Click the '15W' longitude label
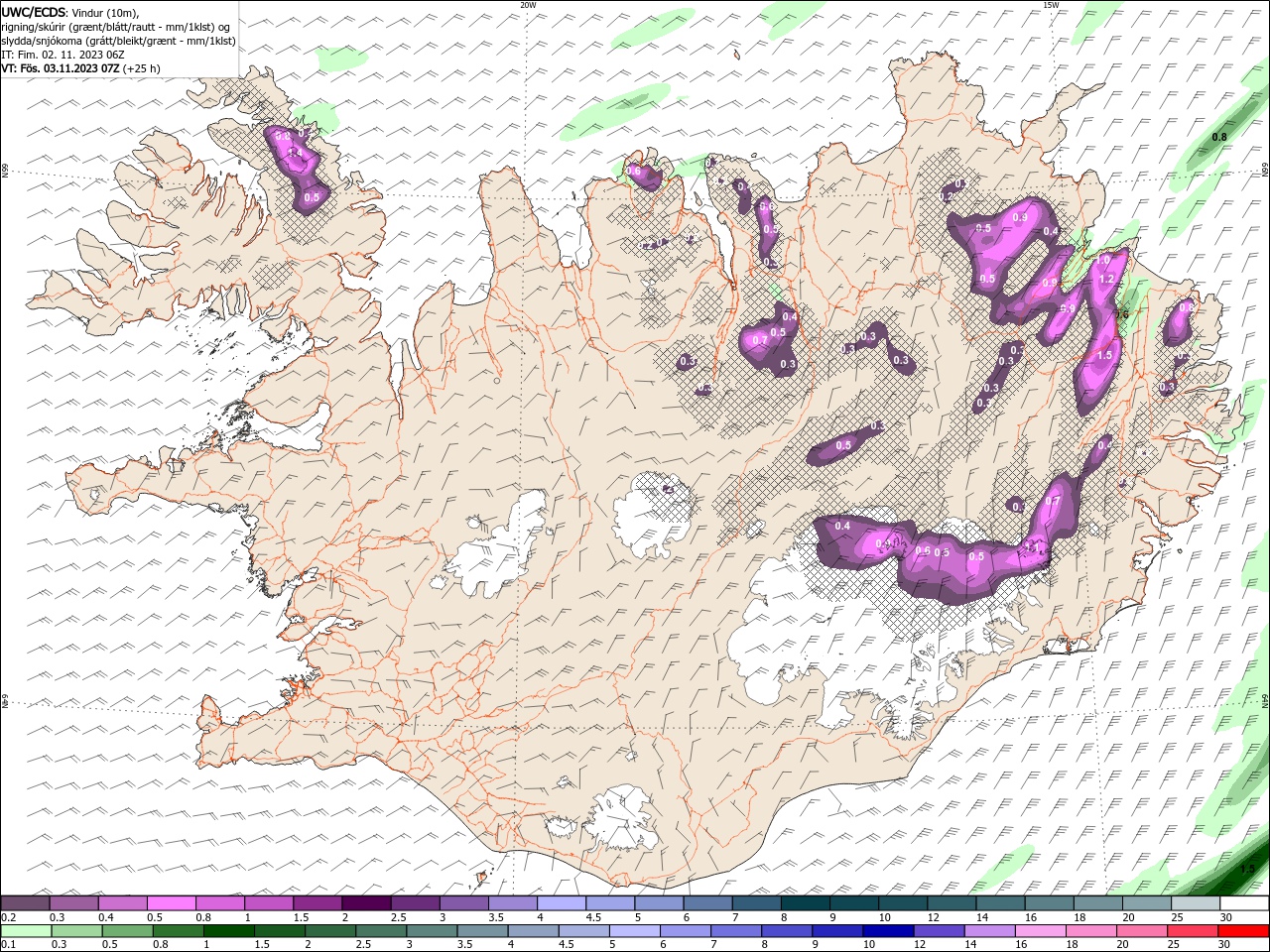This screenshot has width=1270, height=952. 1050,5
